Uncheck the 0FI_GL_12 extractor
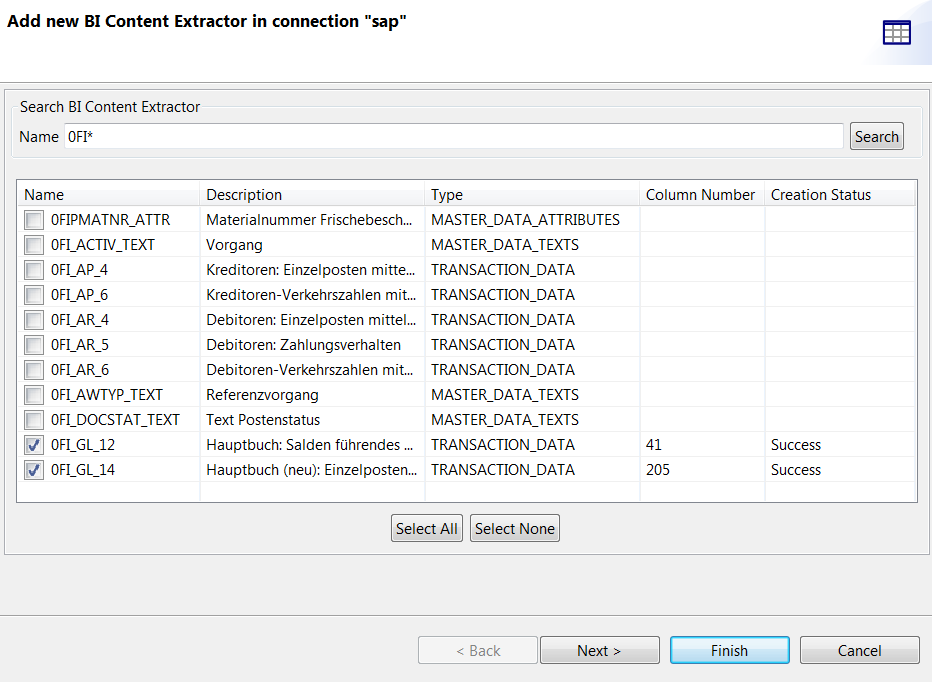Viewport: 932px width, 682px height. (33, 444)
